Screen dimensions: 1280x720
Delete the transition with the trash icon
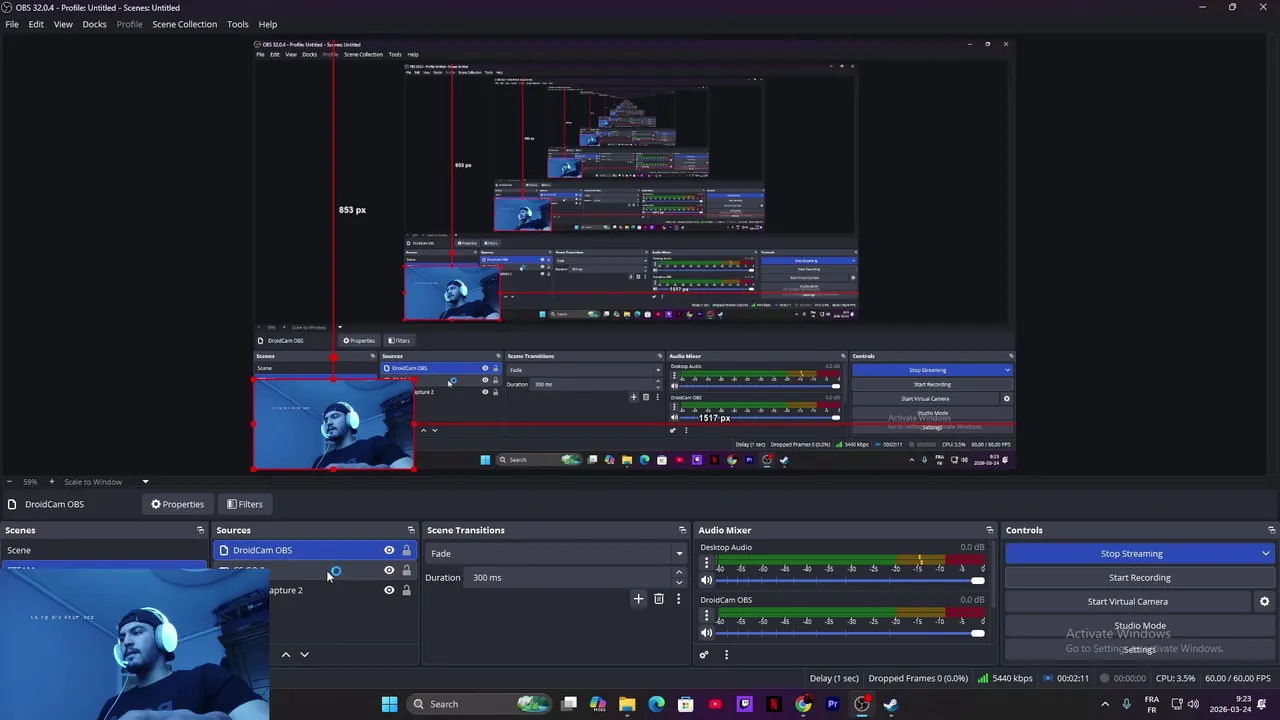tap(658, 599)
